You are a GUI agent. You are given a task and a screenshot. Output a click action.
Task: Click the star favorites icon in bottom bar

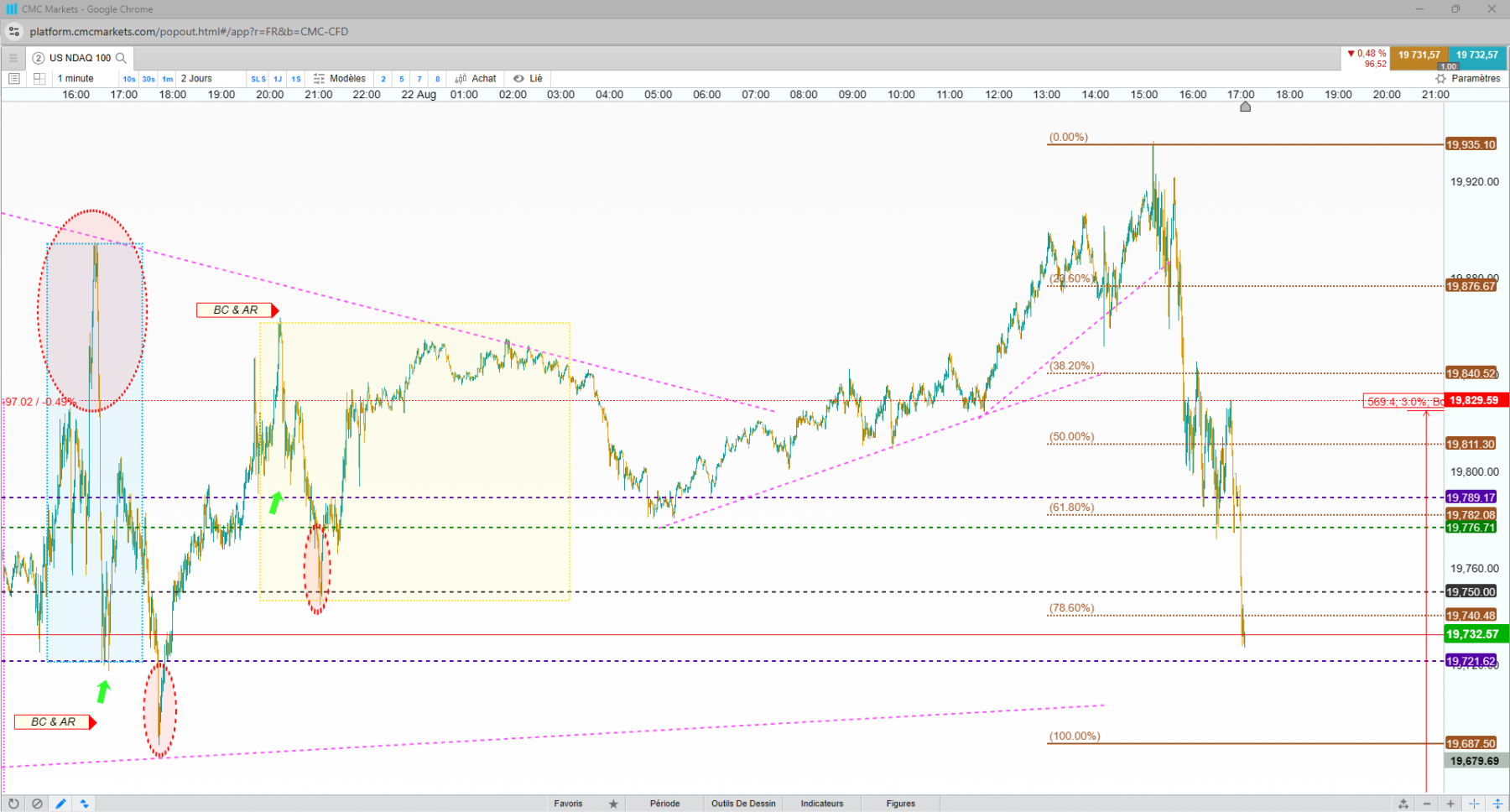(x=613, y=804)
